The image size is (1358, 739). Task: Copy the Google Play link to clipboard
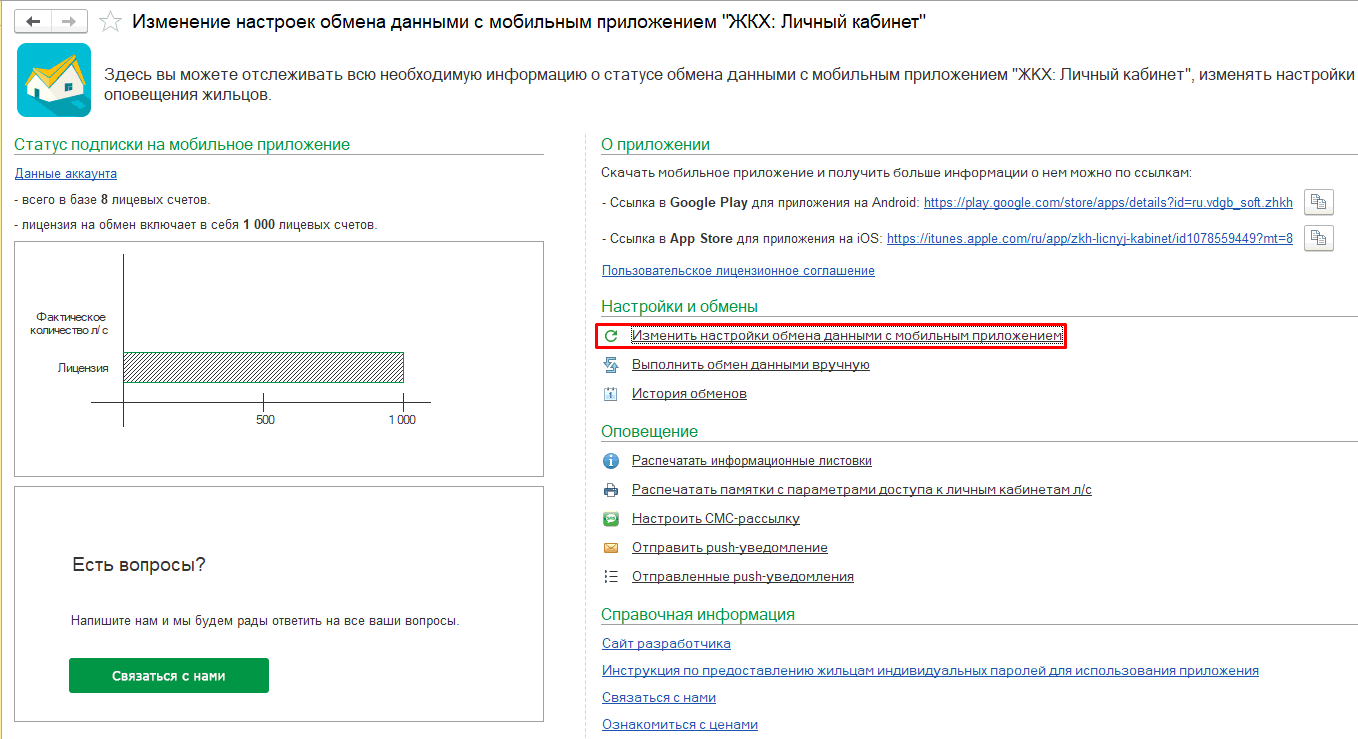1319,202
